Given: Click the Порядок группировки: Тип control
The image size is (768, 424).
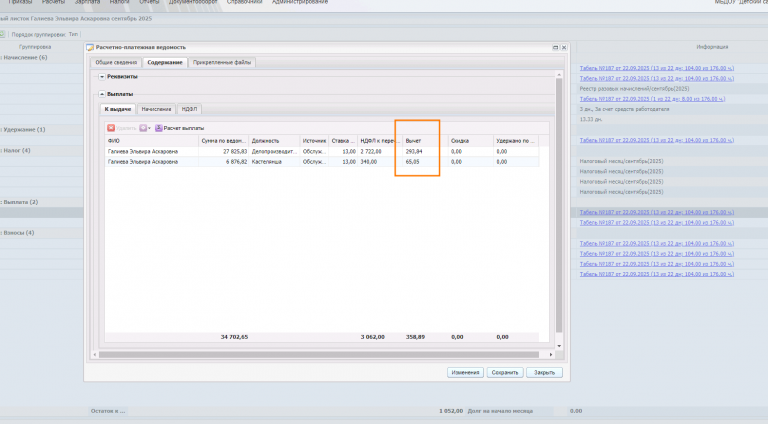Looking at the screenshot, I should click(45, 34).
